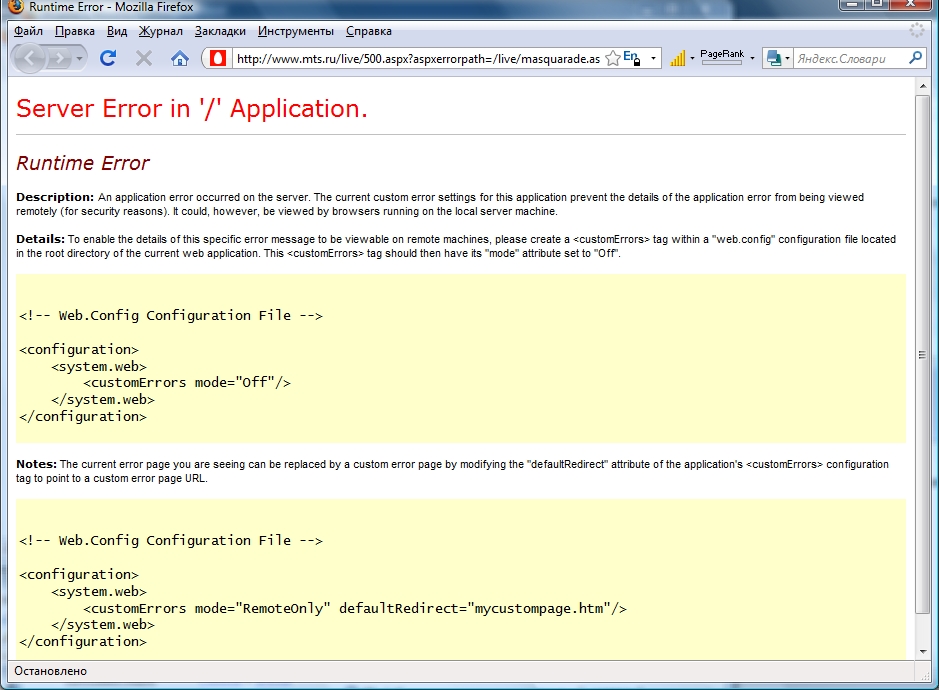Click the 'Details:' label
This screenshot has height=690, width=939.
[40, 239]
